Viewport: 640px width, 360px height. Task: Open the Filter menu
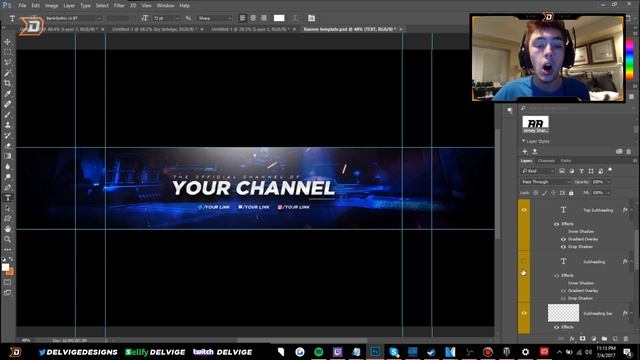(x=119, y=6)
